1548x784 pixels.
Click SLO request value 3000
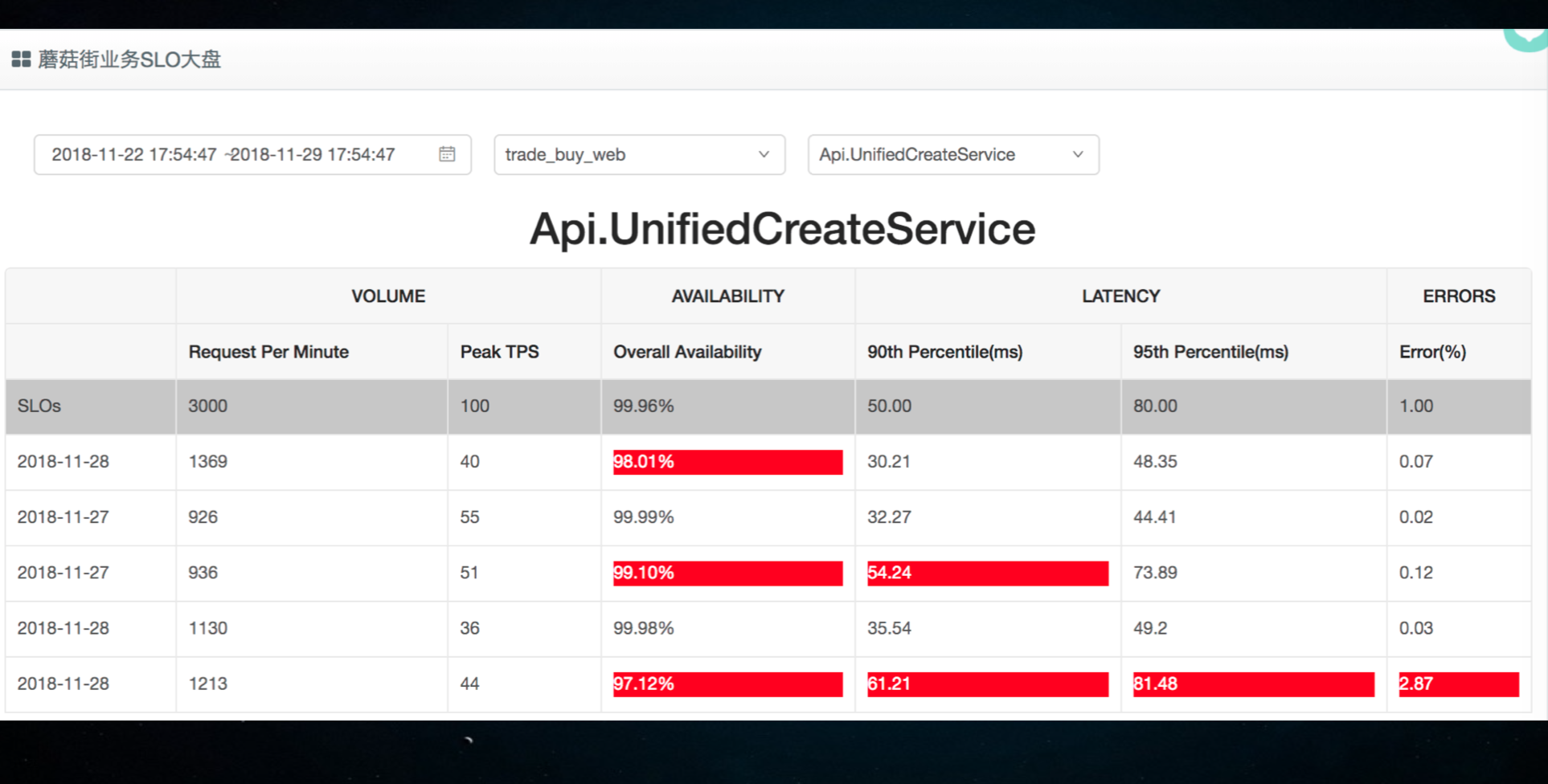tap(207, 406)
